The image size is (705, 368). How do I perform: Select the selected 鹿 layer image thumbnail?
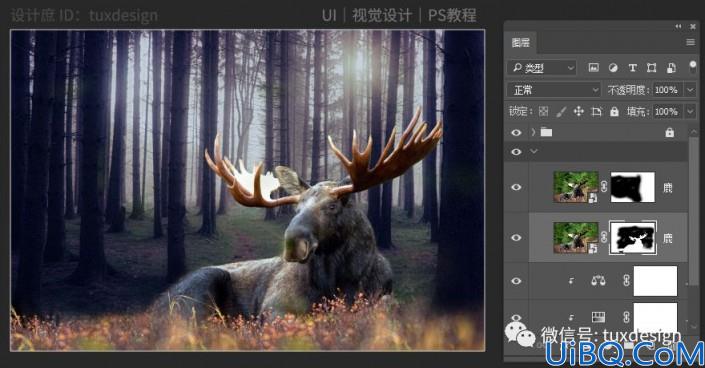click(x=576, y=238)
